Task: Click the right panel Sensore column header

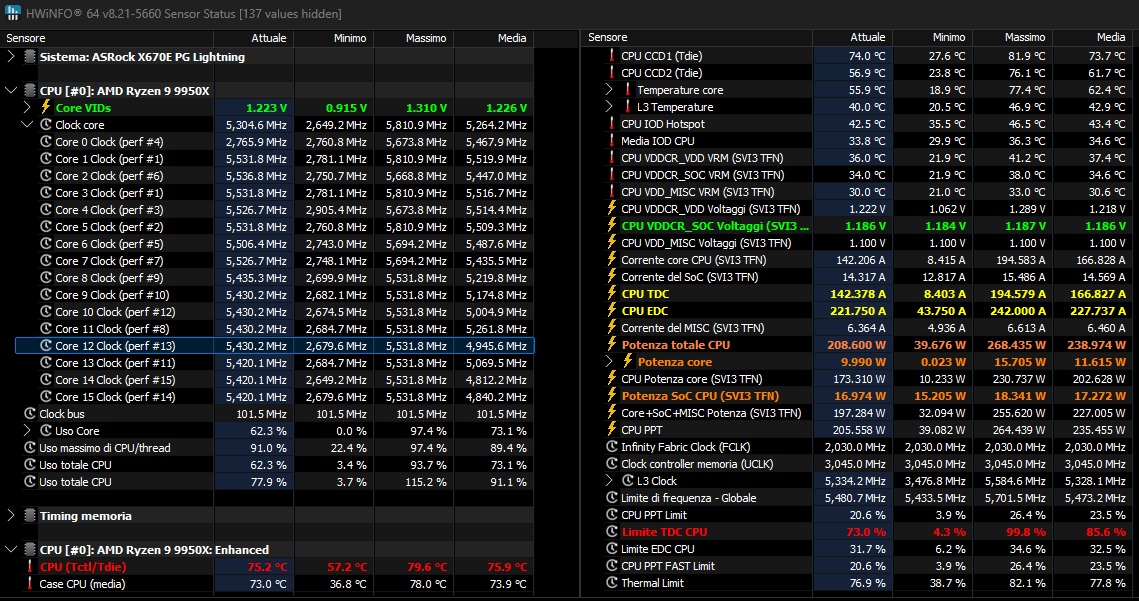Action: [697, 37]
